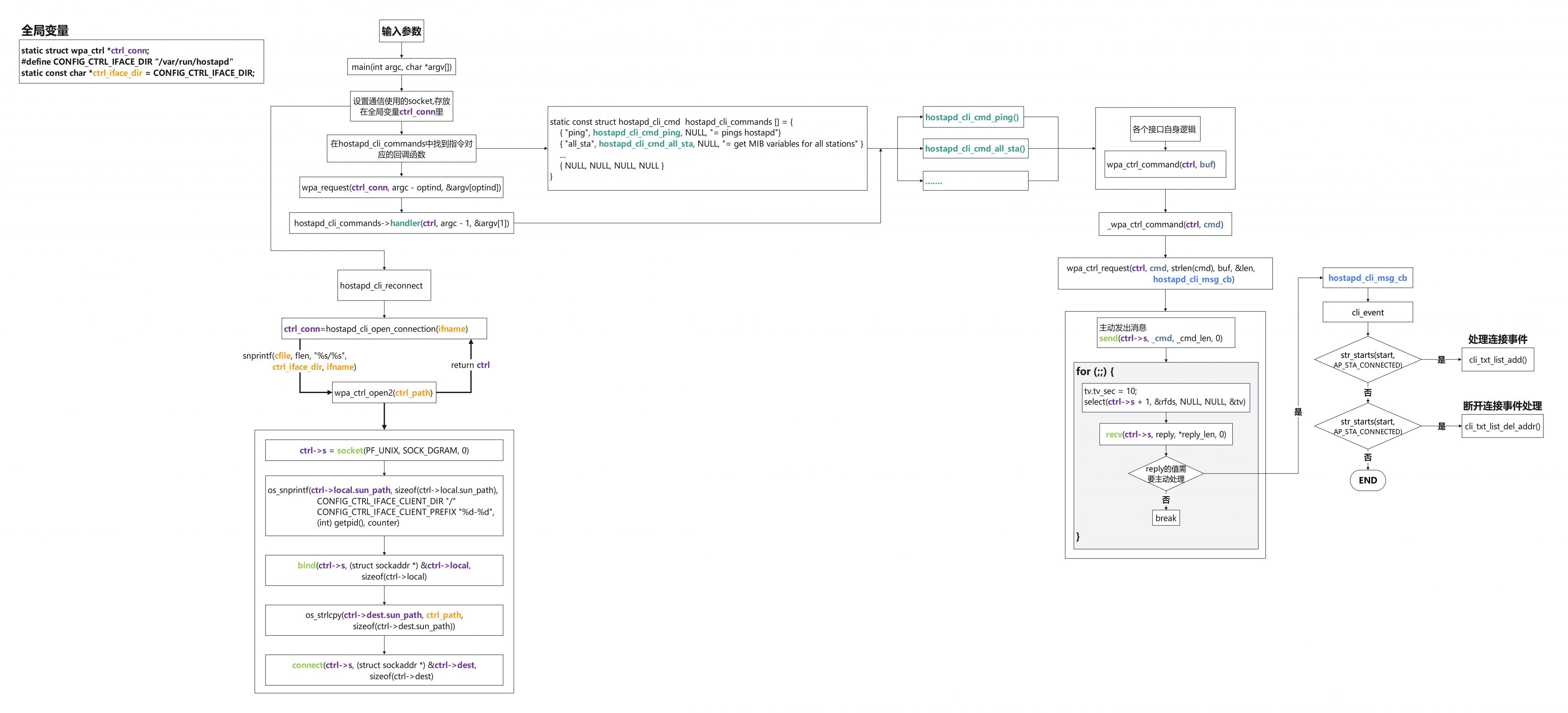Click the cli_txt_list_del_addr() box
1568x713 pixels.
click(1502, 426)
